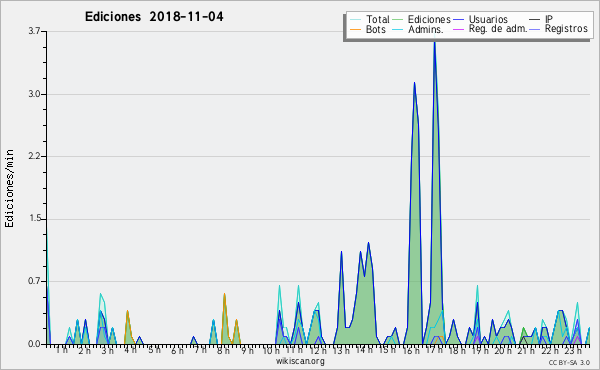Click the orange Bots legend line swatch
The image size is (600, 370).
pyautogui.click(x=355, y=29)
